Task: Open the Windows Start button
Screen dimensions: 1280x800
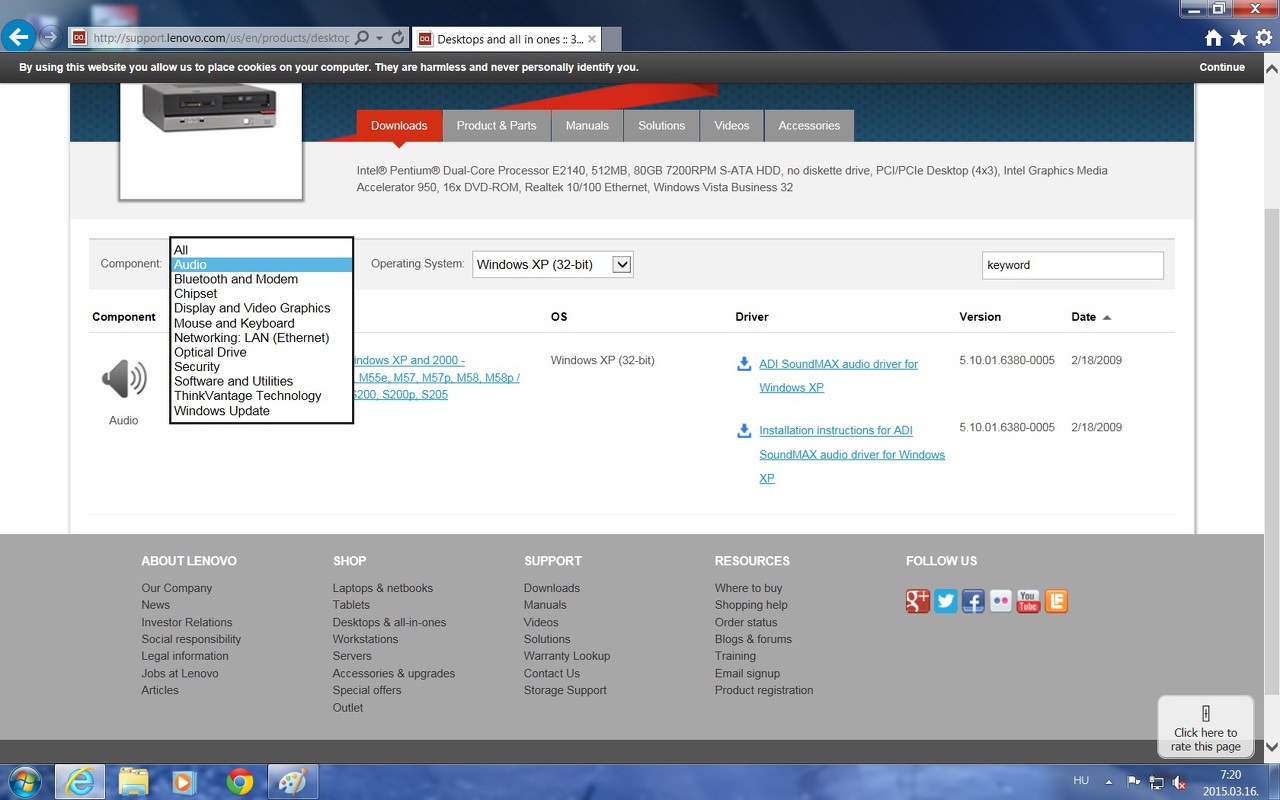Action: (24, 781)
